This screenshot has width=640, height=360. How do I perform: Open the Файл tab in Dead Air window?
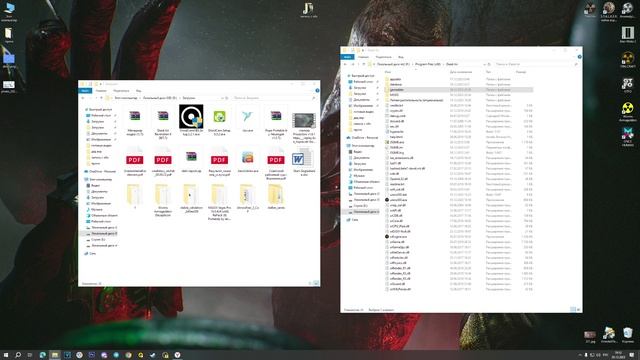(347, 57)
